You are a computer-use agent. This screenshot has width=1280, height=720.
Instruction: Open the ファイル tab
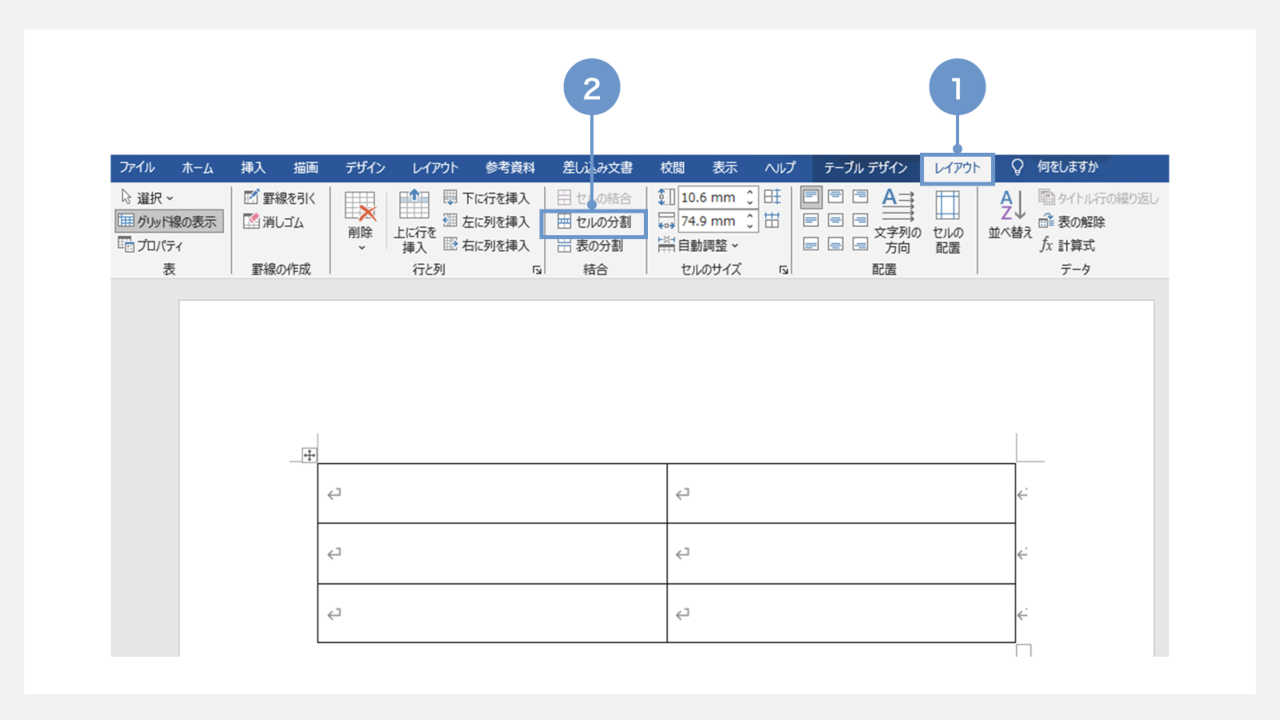(137, 168)
